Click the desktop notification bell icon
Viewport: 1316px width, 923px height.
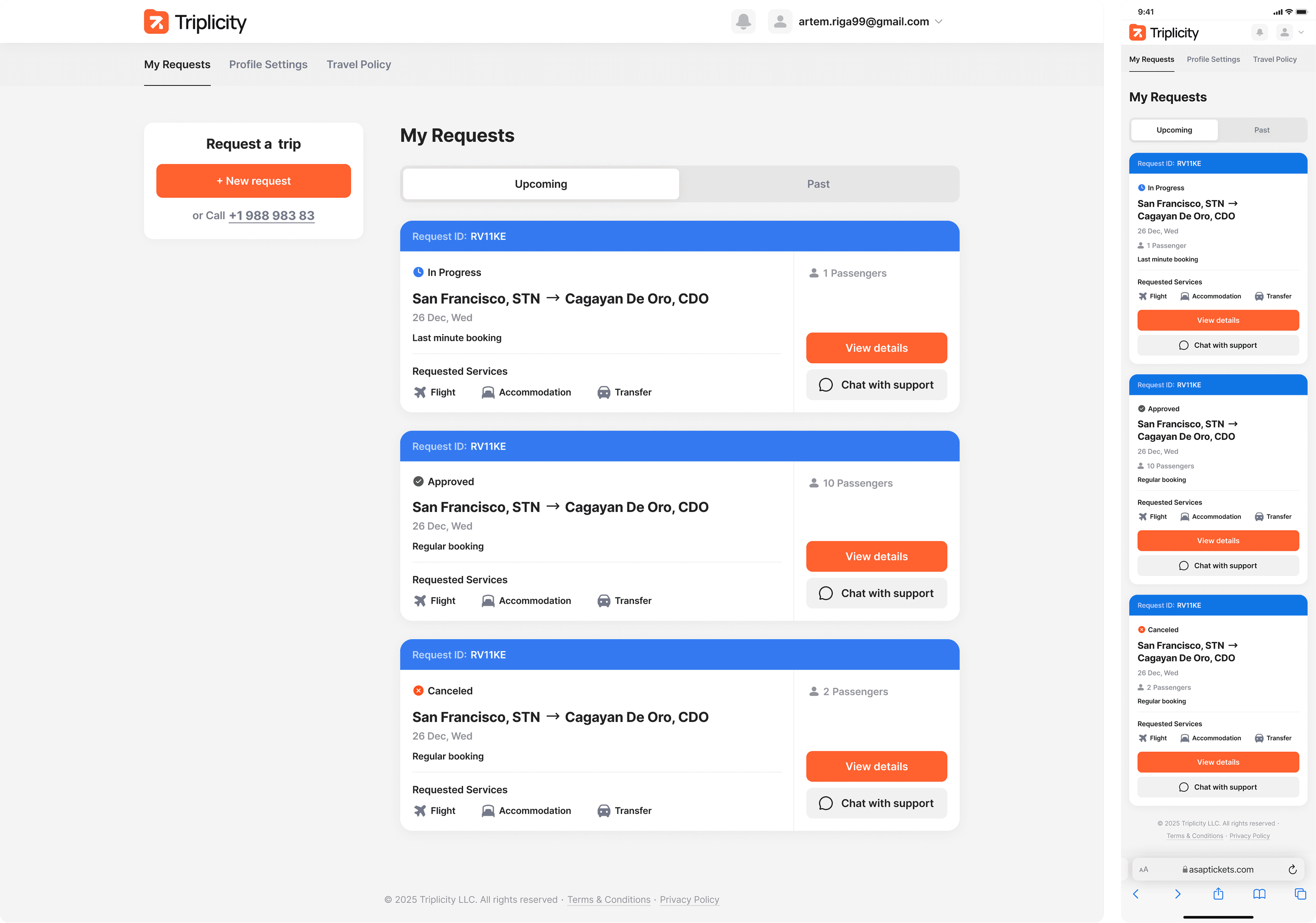pyautogui.click(x=743, y=22)
